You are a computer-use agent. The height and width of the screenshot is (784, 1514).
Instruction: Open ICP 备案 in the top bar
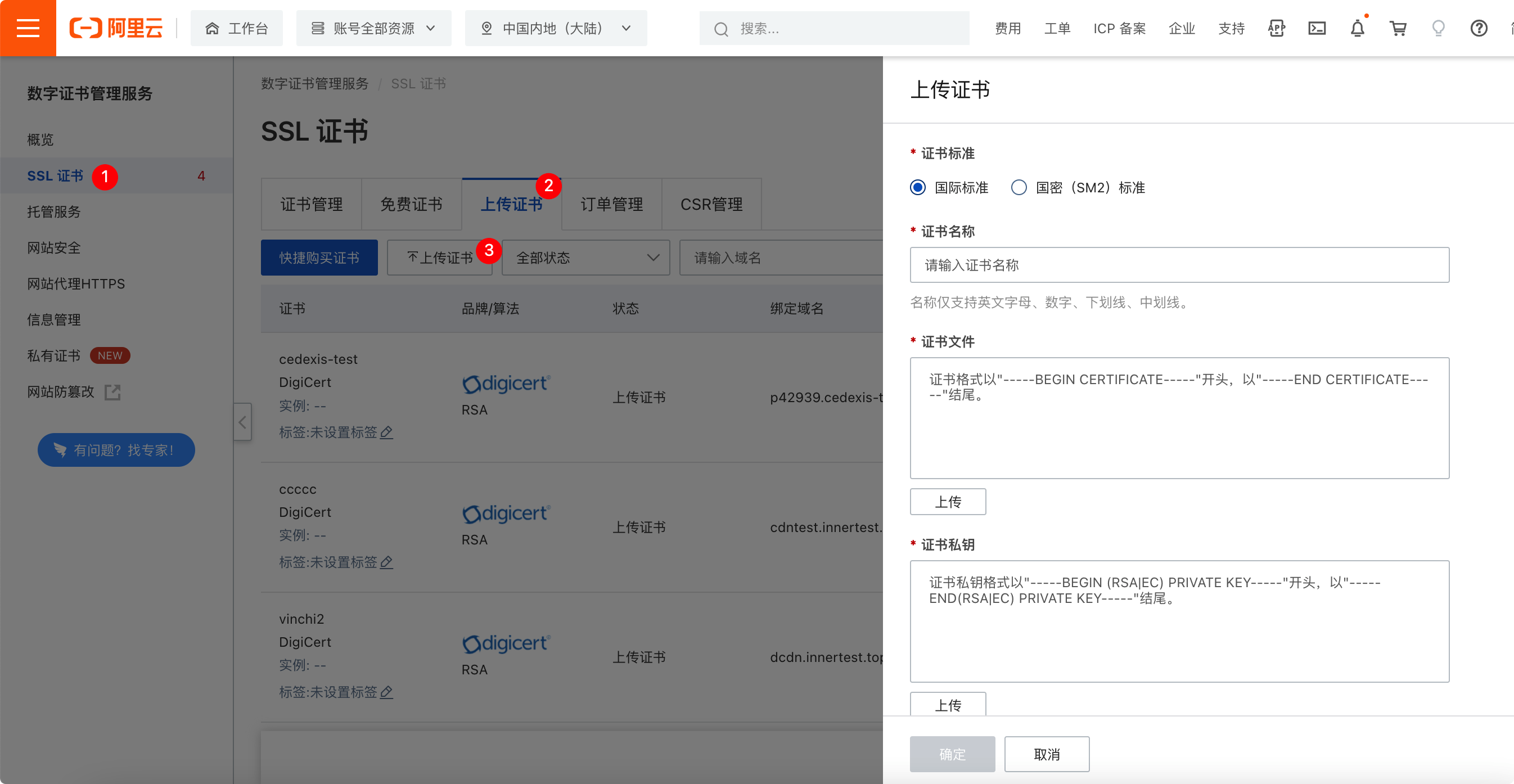coord(1119,28)
